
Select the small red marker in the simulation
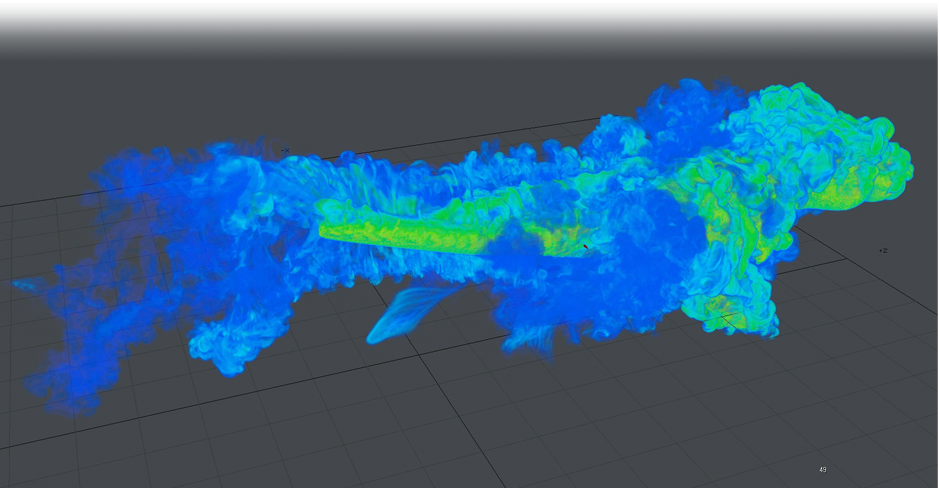pos(586,246)
